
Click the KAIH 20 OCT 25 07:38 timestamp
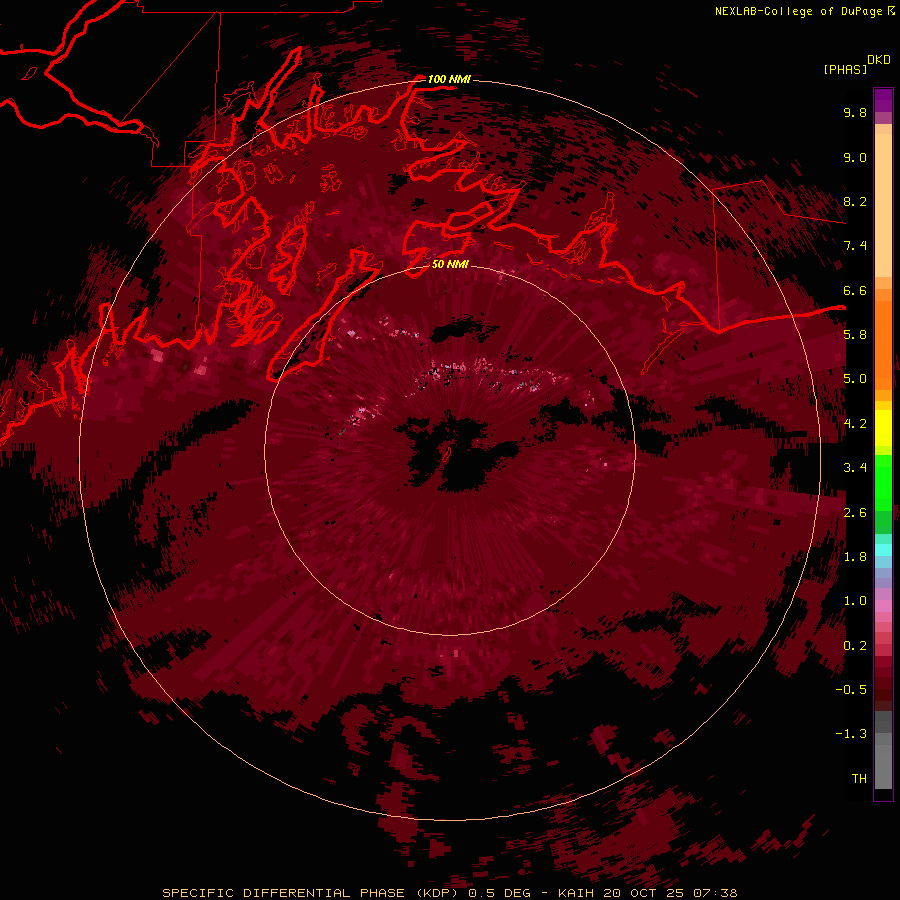click(x=647, y=893)
